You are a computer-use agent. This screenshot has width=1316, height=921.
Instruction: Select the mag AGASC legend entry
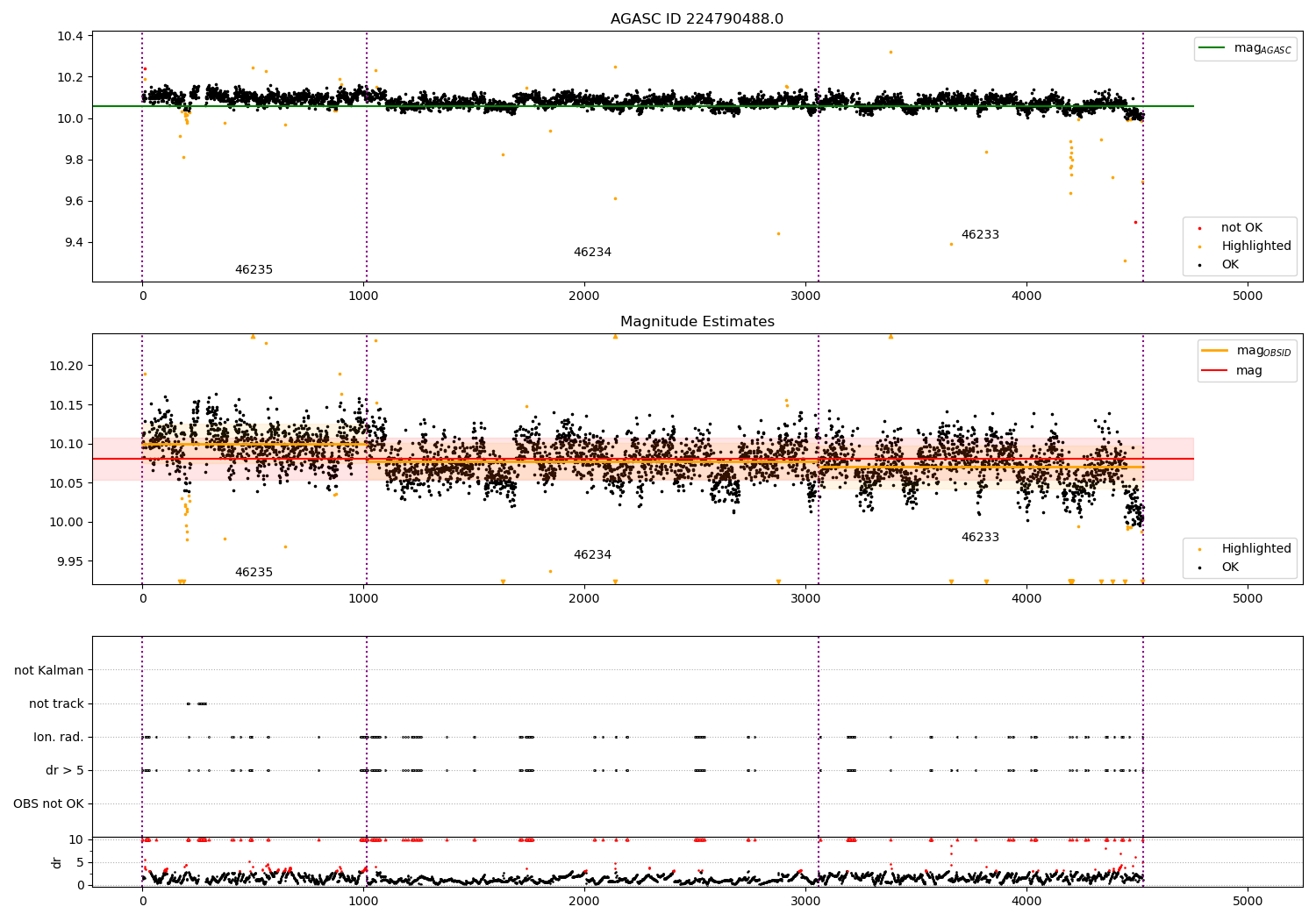(x=1246, y=49)
